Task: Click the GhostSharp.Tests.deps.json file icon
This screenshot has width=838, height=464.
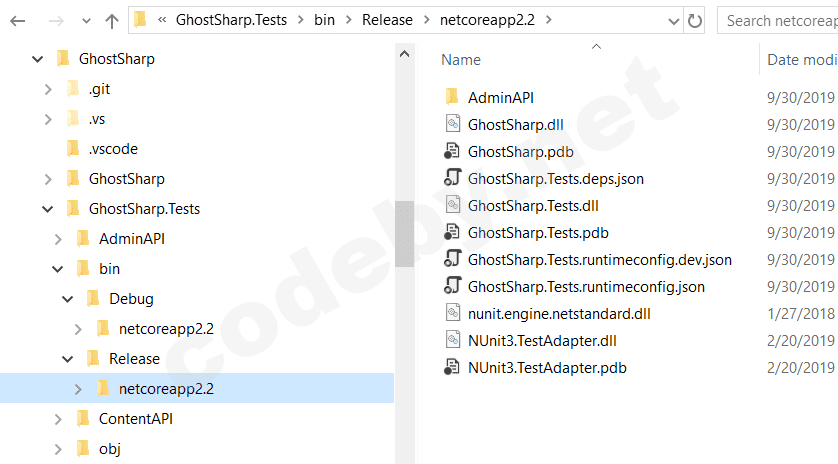Action: click(452, 179)
